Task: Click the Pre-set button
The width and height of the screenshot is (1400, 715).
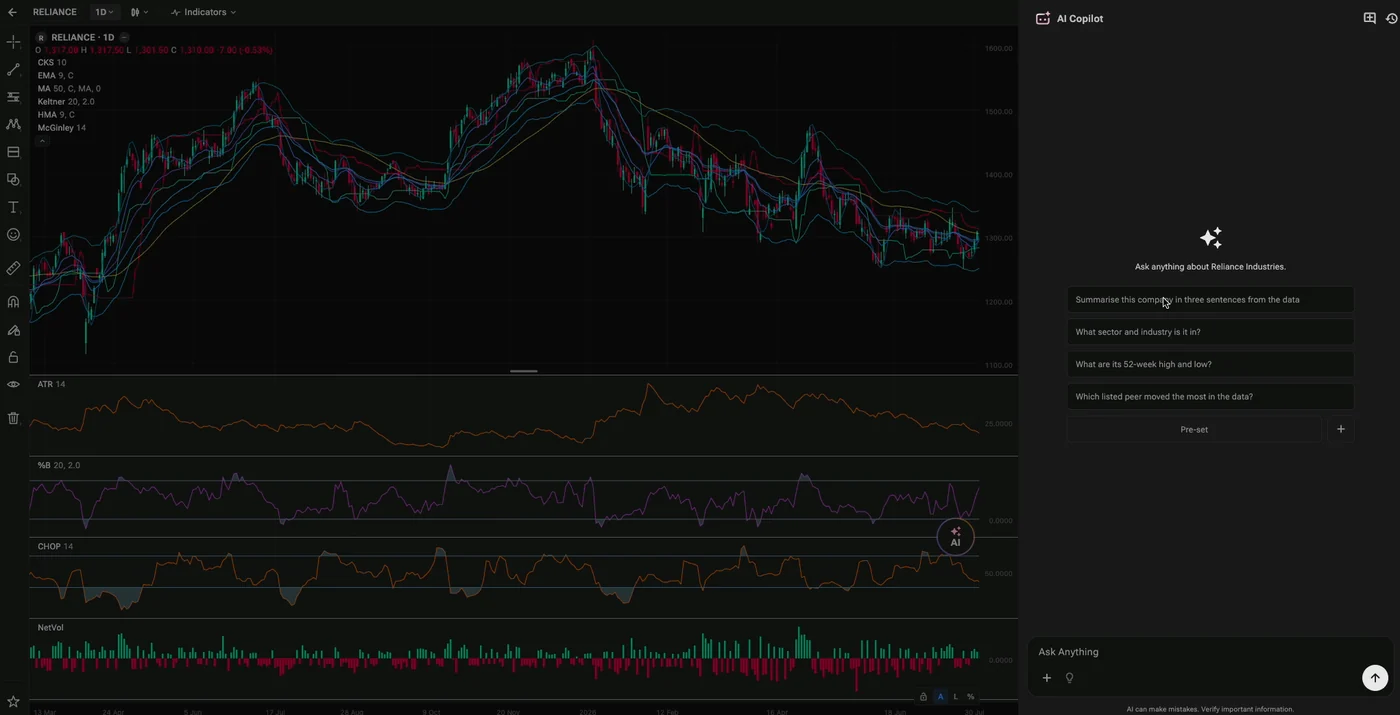Action: click(x=1194, y=429)
